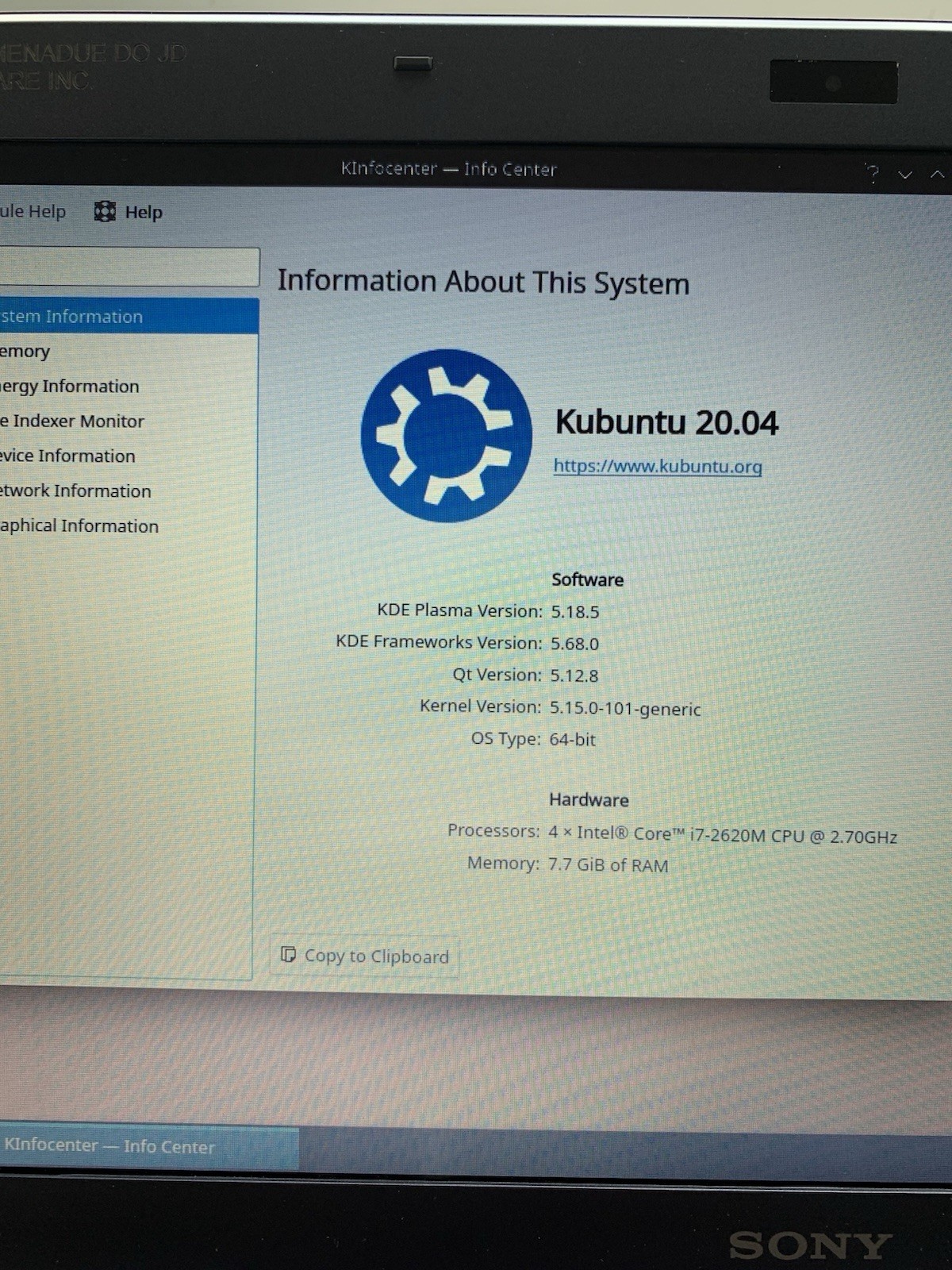Minimize window with the down chevron
952x1270 pixels.
click(905, 174)
